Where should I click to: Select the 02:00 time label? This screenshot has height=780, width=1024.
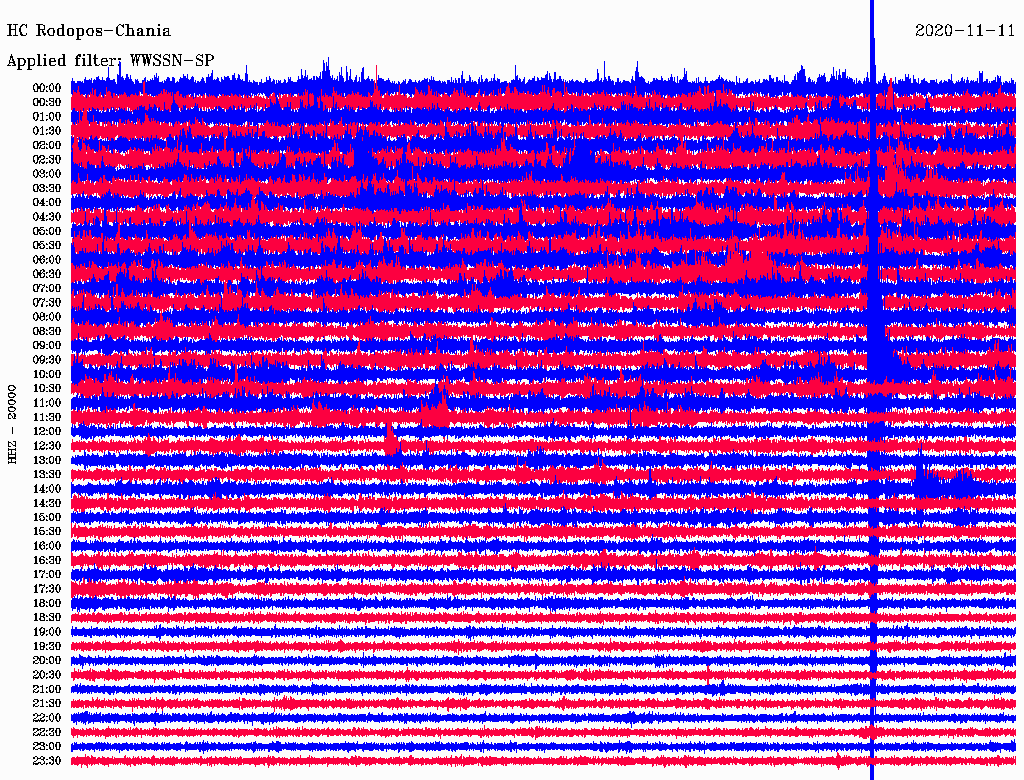pos(47,146)
